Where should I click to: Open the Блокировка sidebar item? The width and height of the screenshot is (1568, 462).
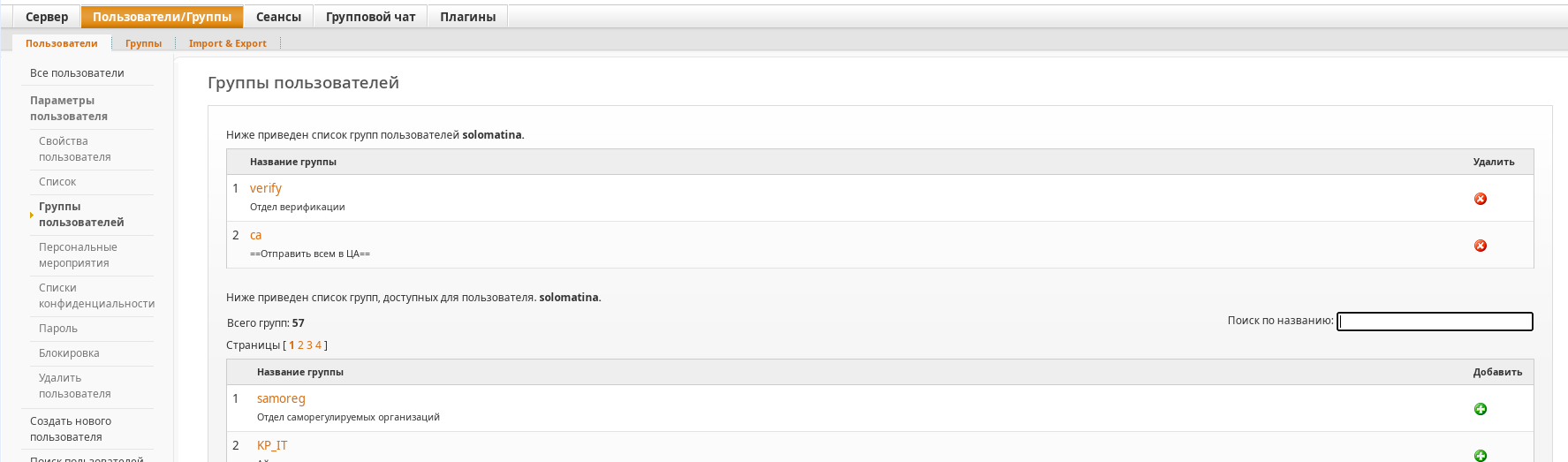69,353
